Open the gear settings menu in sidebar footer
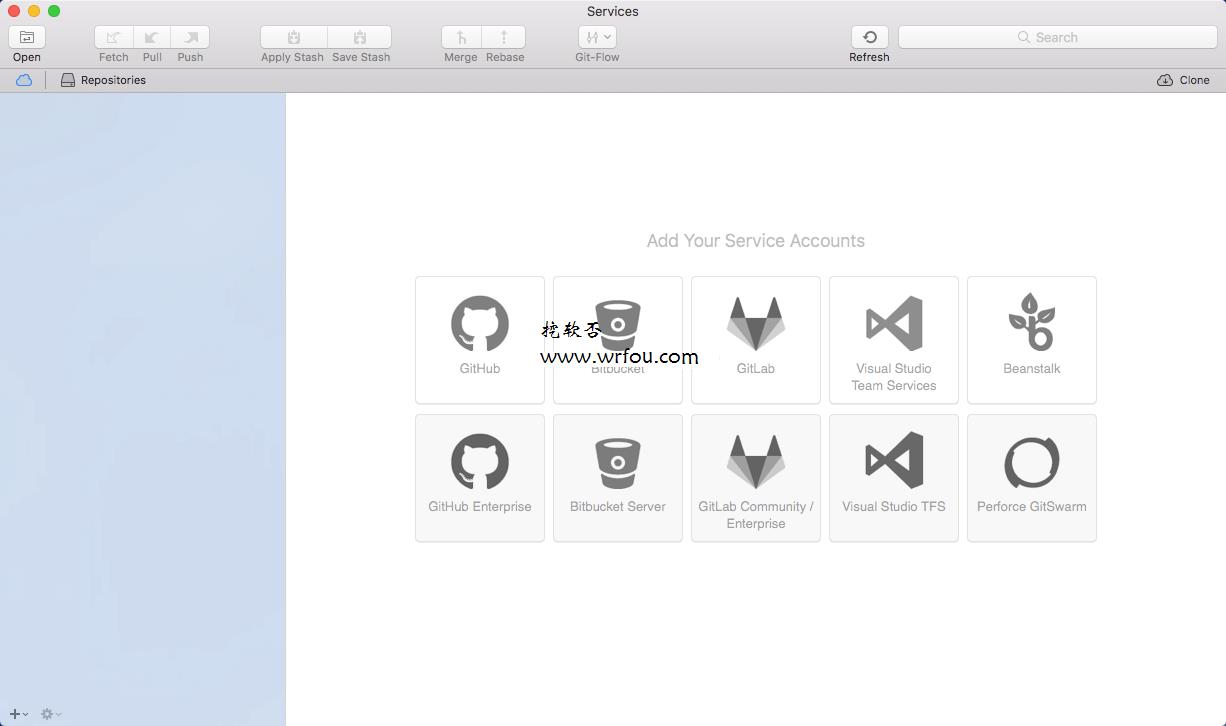Image resolution: width=1226 pixels, height=726 pixels. pyautogui.click(x=51, y=714)
